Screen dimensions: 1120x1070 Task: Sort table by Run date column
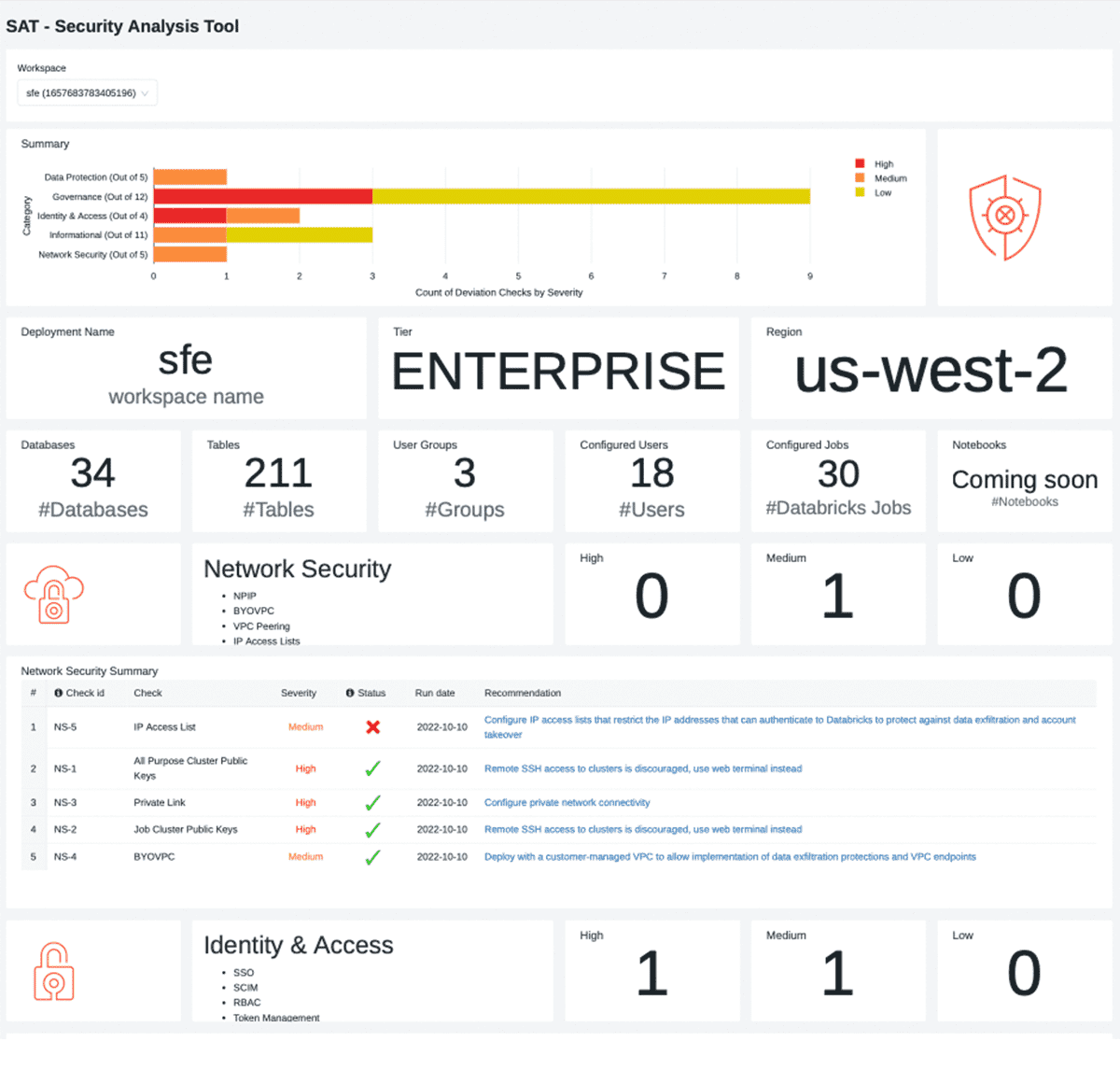(435, 693)
